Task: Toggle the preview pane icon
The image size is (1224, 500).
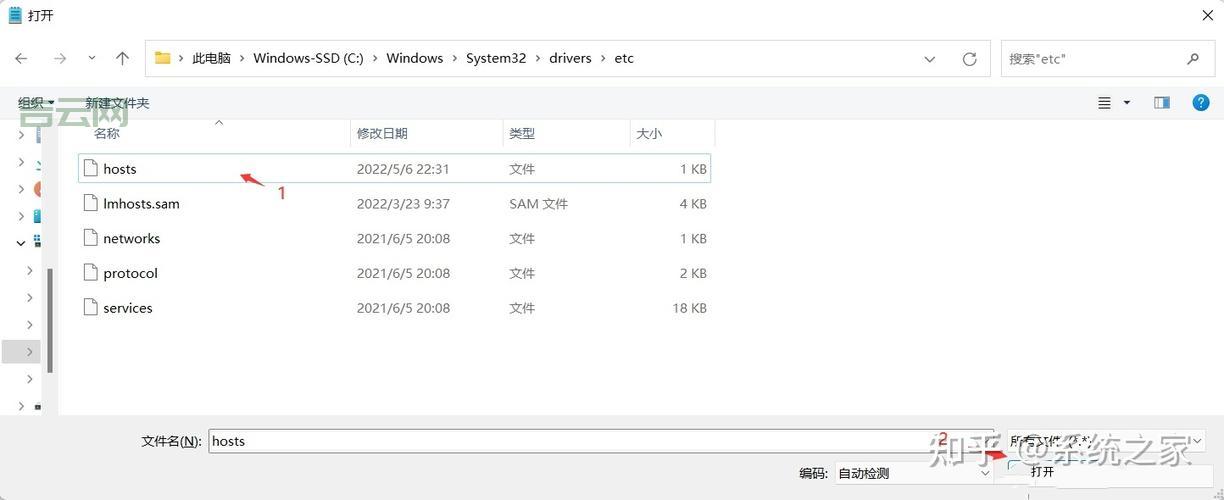Action: pos(1161,103)
